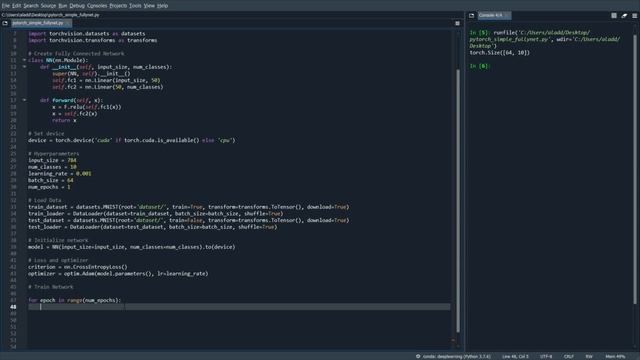The width and height of the screenshot is (640, 360).
Task: Click the editor browse tabs icon
Action: pos(5,23)
